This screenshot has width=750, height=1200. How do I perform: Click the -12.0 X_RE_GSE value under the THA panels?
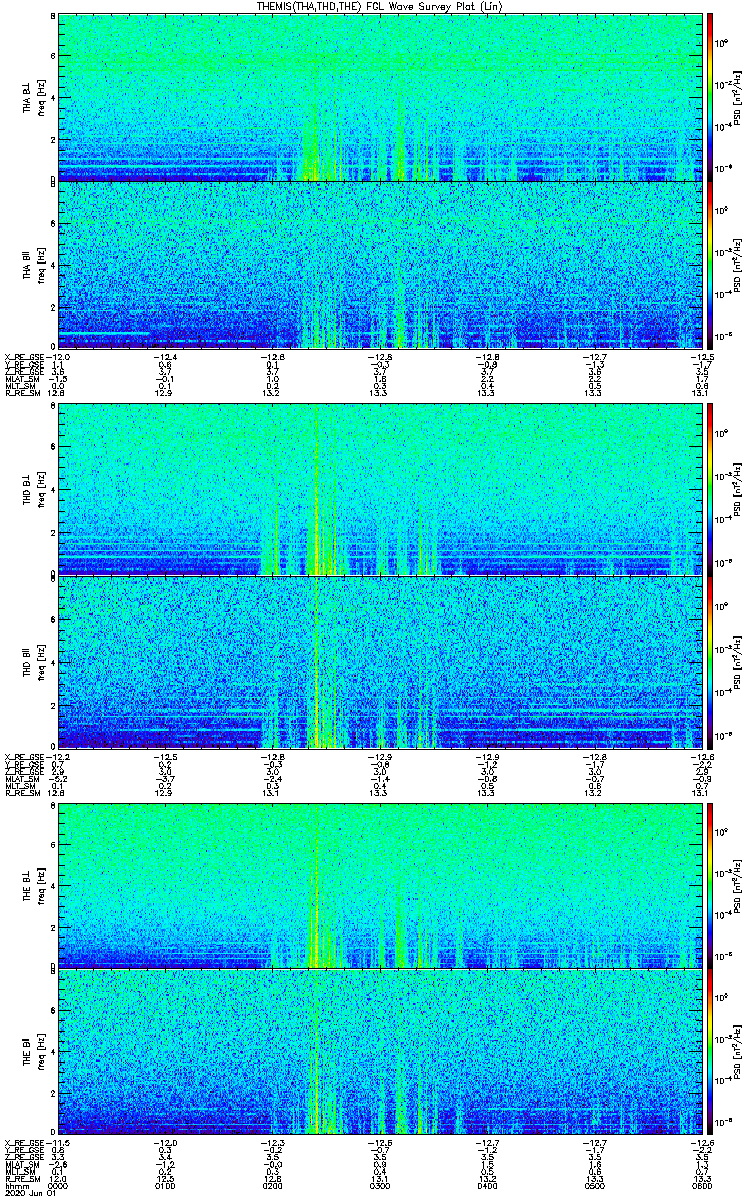click(x=58, y=356)
